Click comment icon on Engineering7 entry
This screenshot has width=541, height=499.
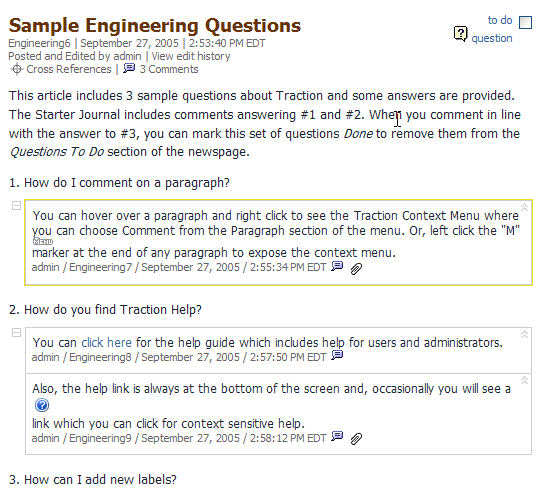click(337, 266)
